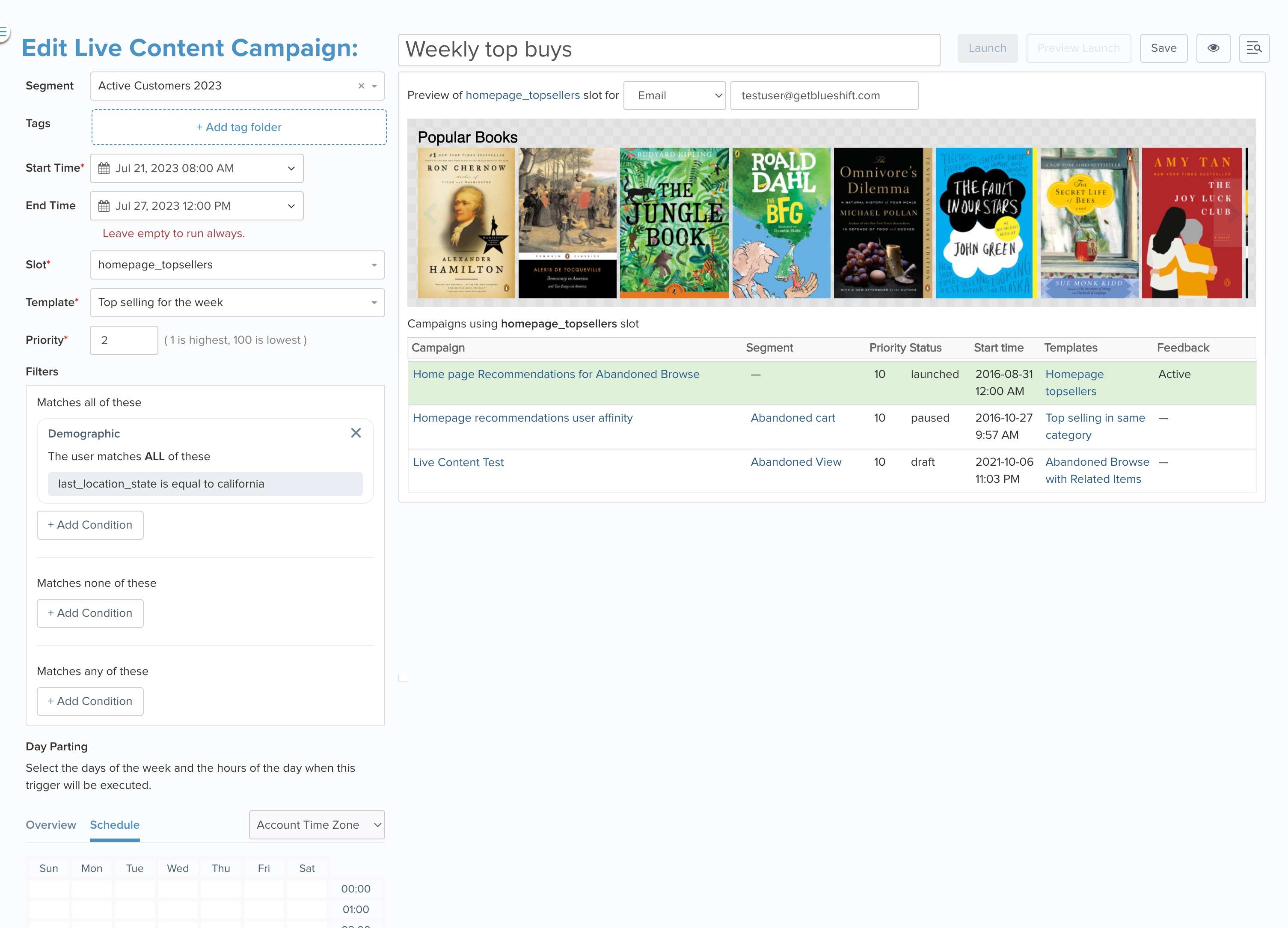Open the Homepage topsellers template link

1074,383
